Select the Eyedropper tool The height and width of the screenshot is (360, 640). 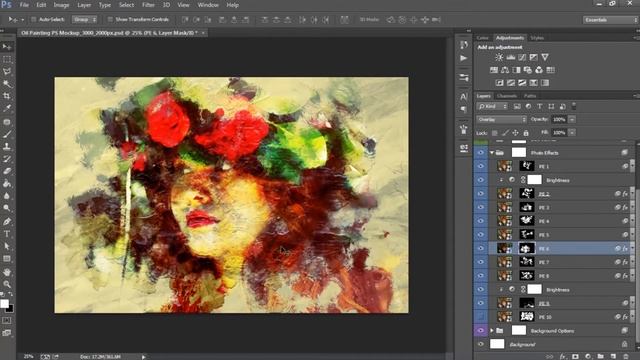tap(7, 109)
